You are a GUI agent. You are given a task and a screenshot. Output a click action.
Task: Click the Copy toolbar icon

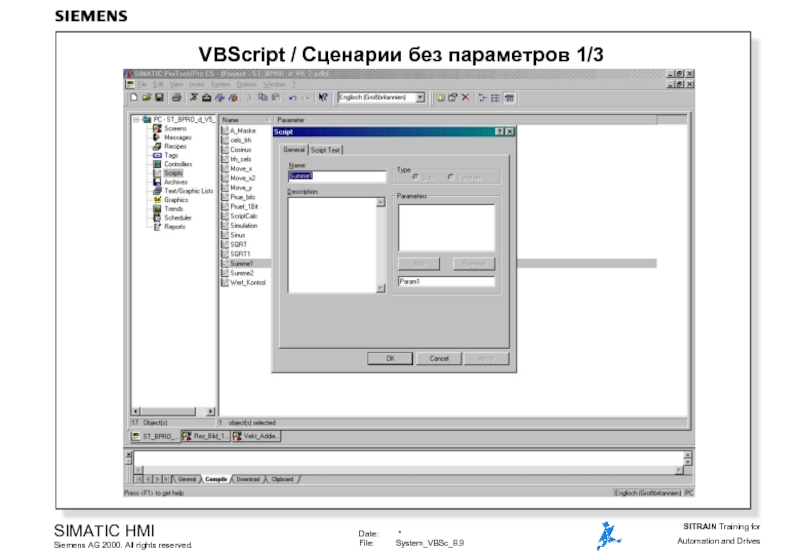[x=263, y=97]
